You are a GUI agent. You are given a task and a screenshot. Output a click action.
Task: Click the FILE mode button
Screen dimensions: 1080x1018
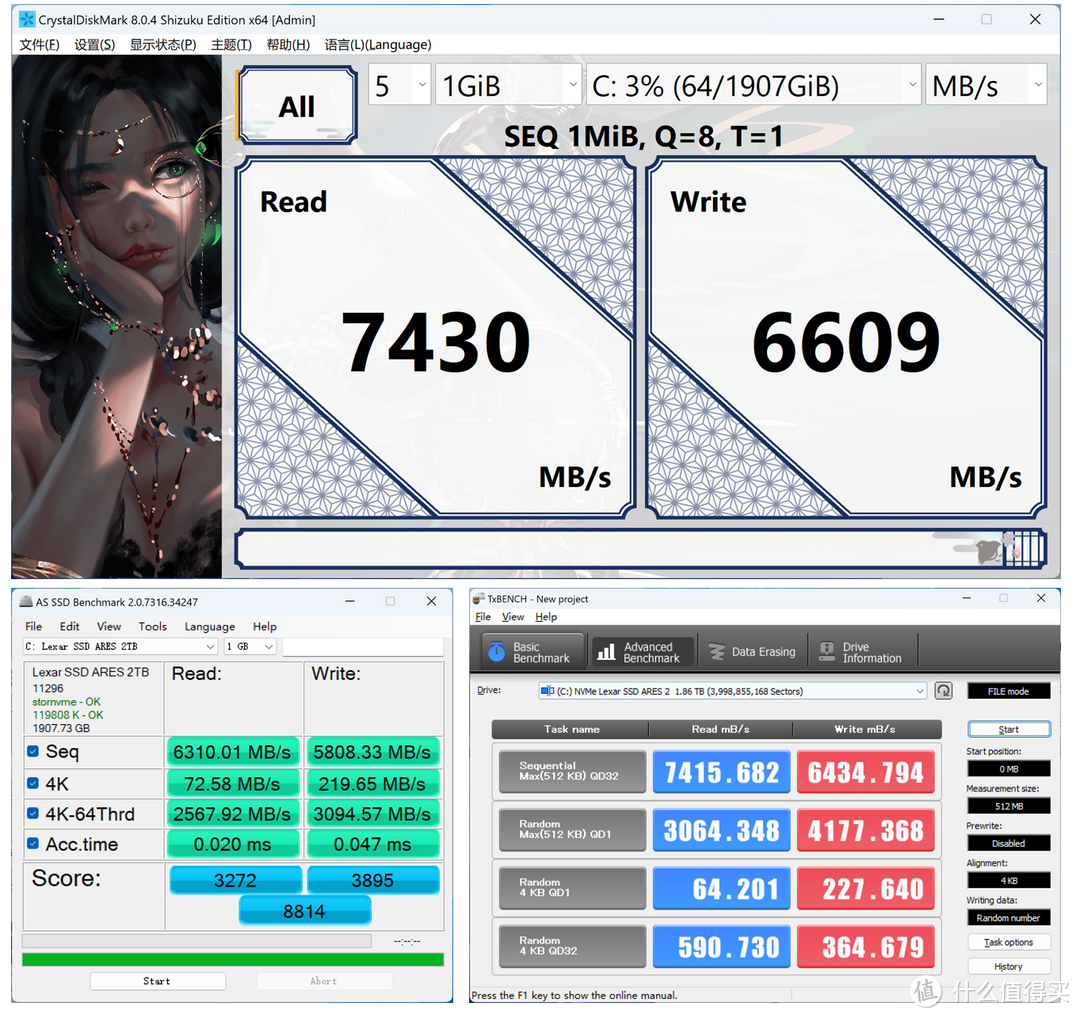click(x=1008, y=691)
